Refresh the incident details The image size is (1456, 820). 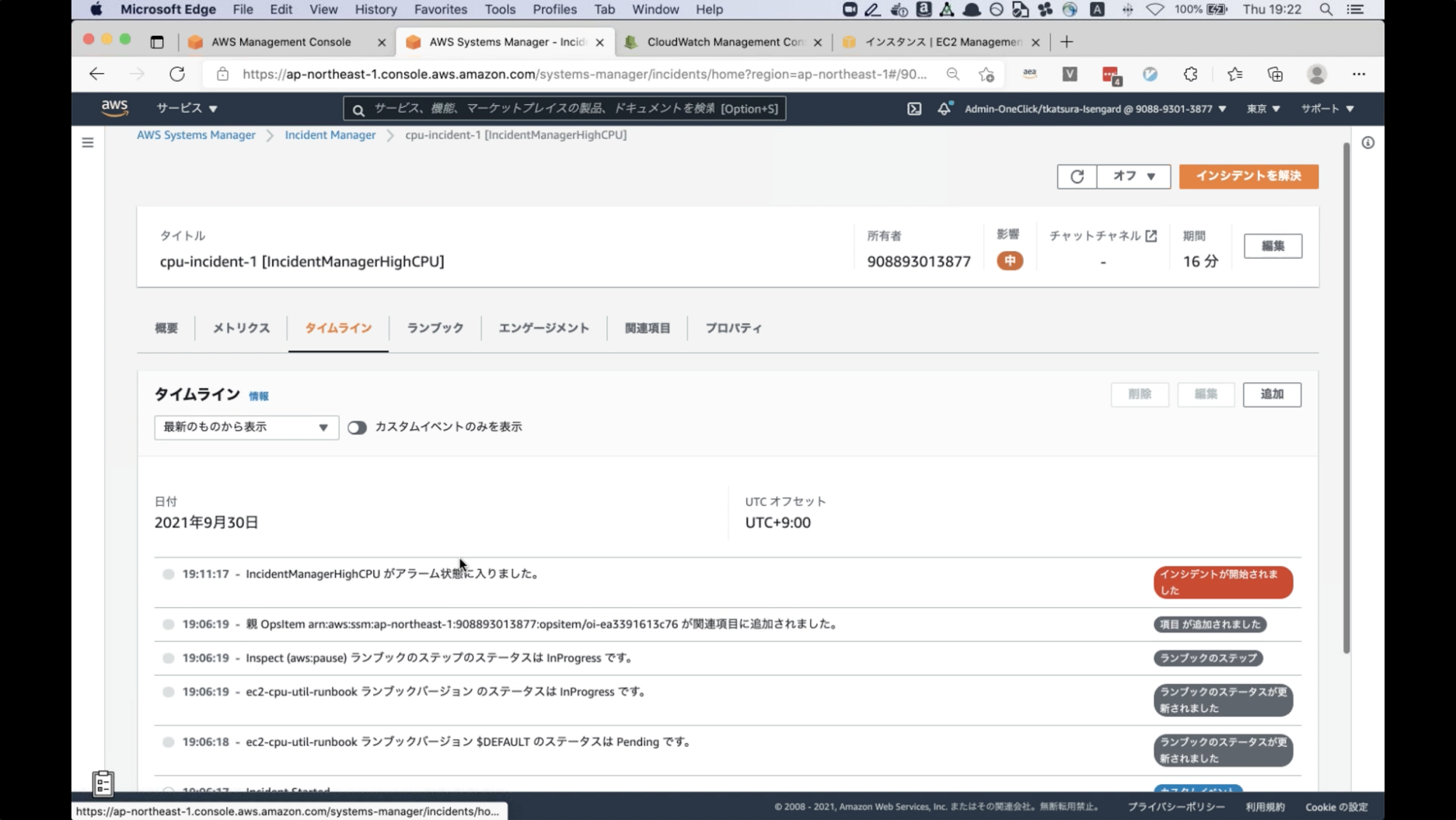(x=1077, y=176)
